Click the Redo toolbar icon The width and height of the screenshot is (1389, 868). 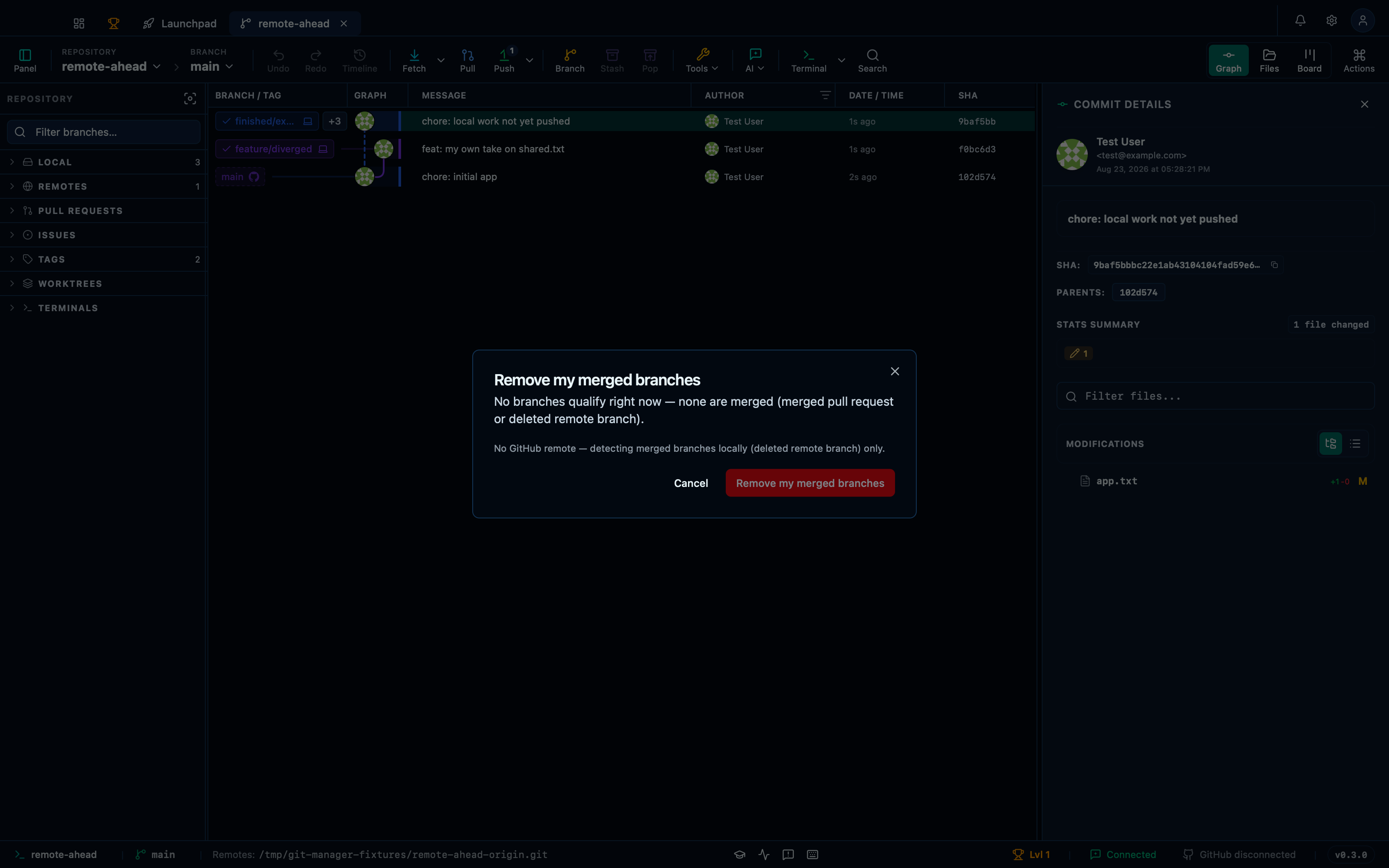316,60
